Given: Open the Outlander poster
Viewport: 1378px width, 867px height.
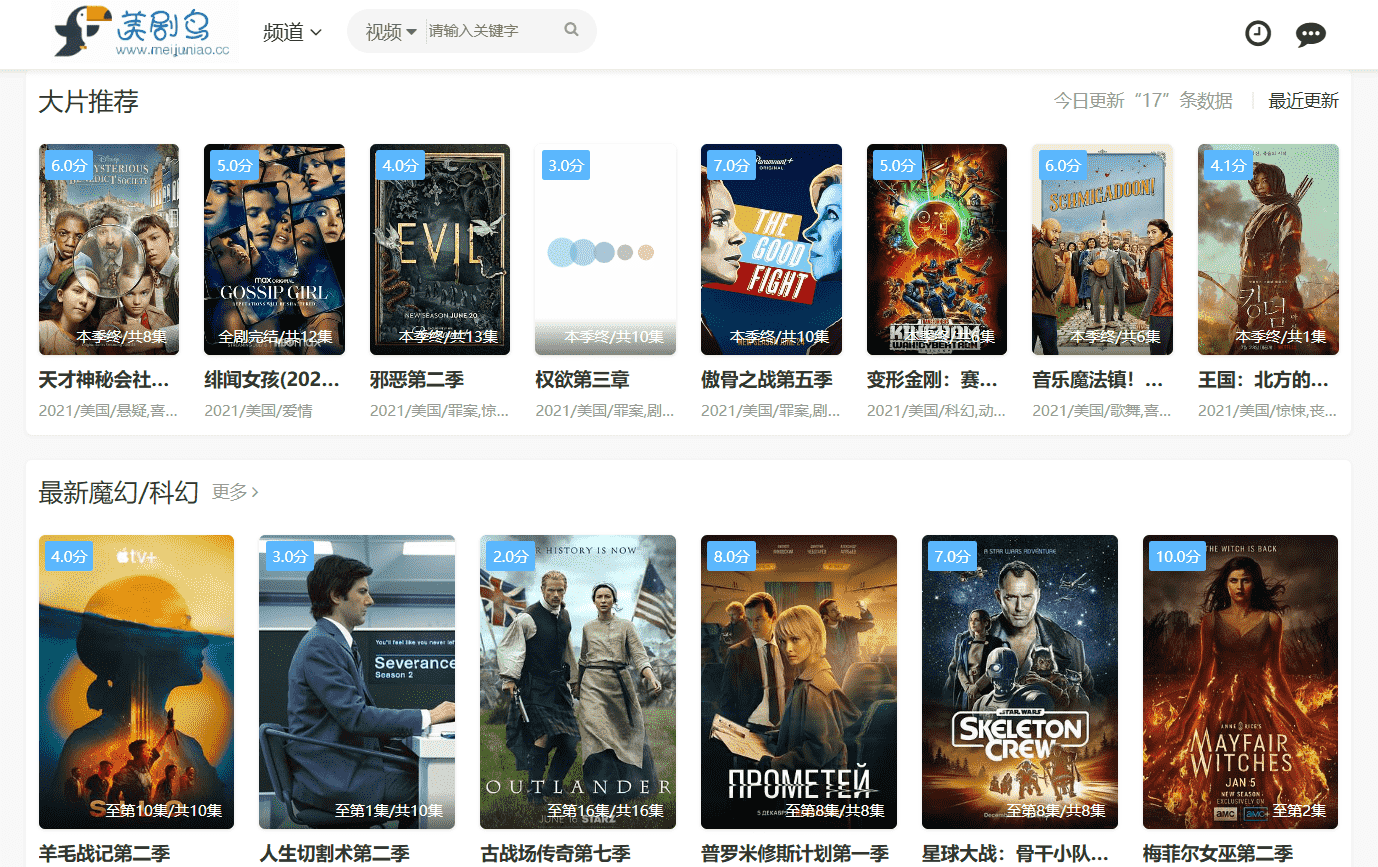Looking at the screenshot, I should tap(578, 682).
